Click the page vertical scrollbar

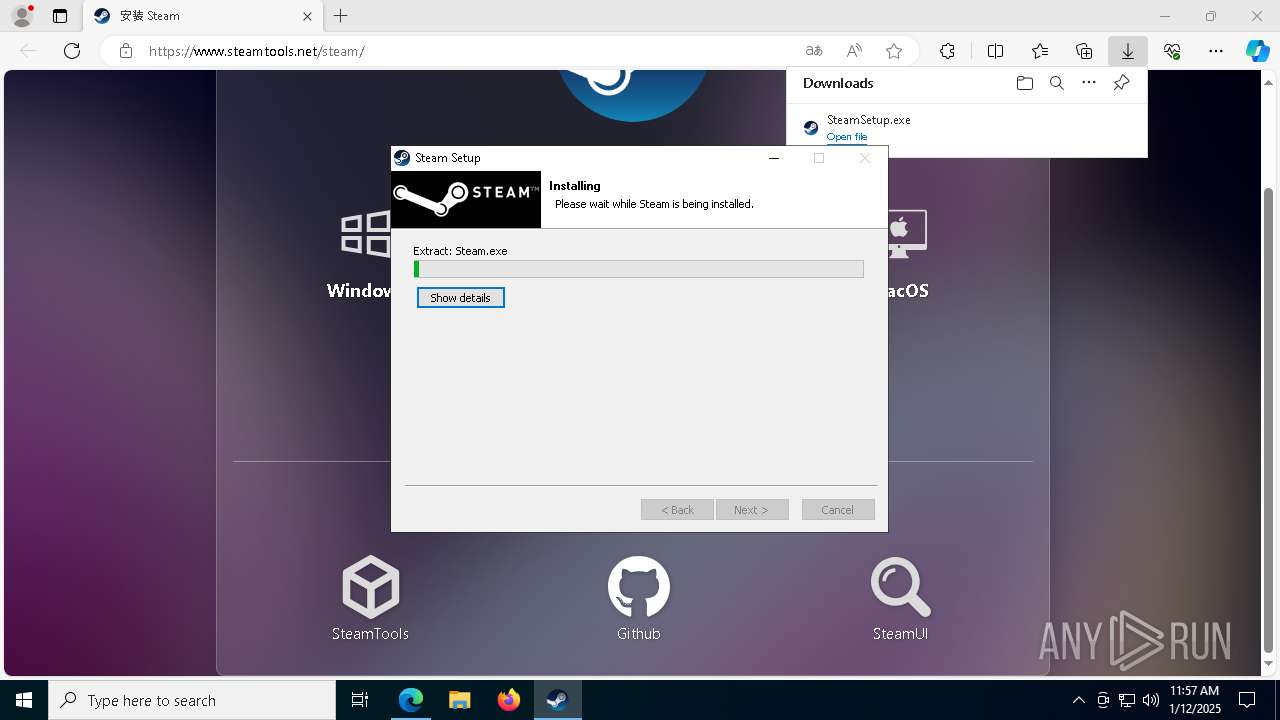(1269, 420)
